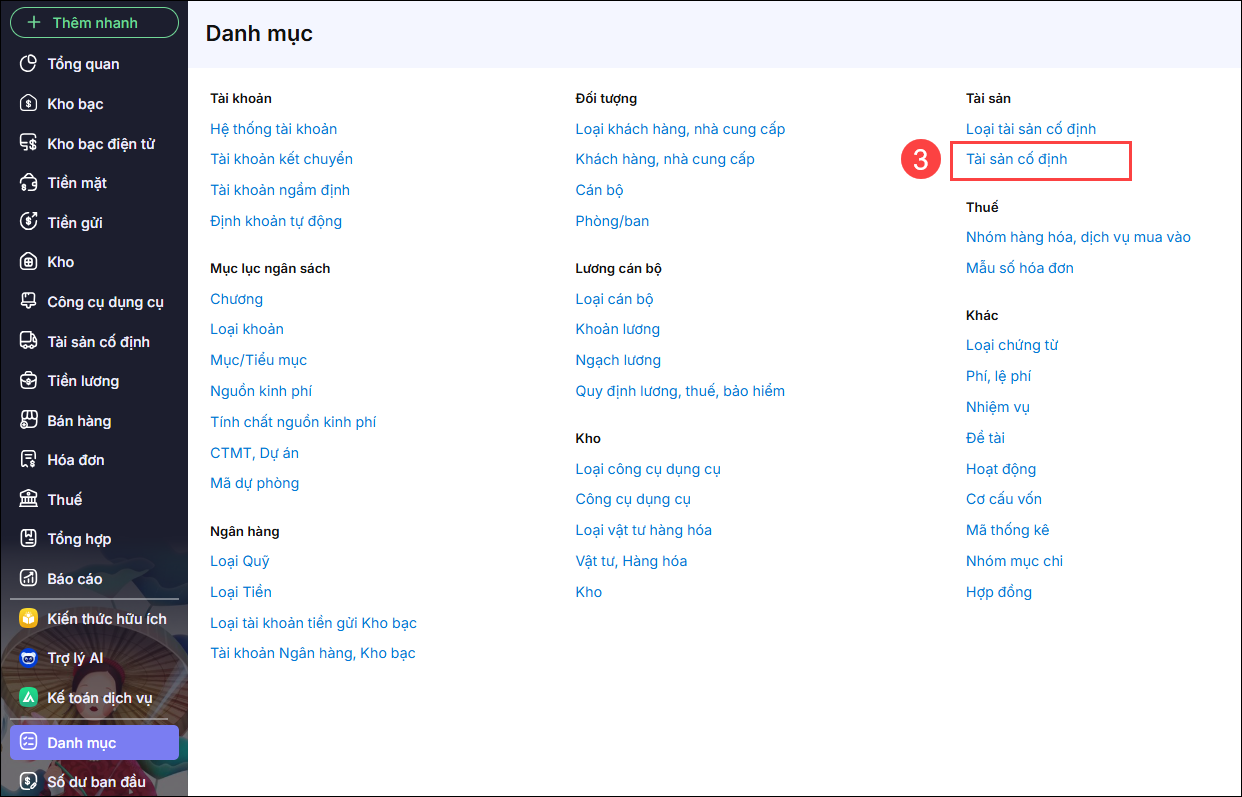Click the Trợ lý AI robot icon
Viewport: 1242px width, 797px height.
(29, 658)
